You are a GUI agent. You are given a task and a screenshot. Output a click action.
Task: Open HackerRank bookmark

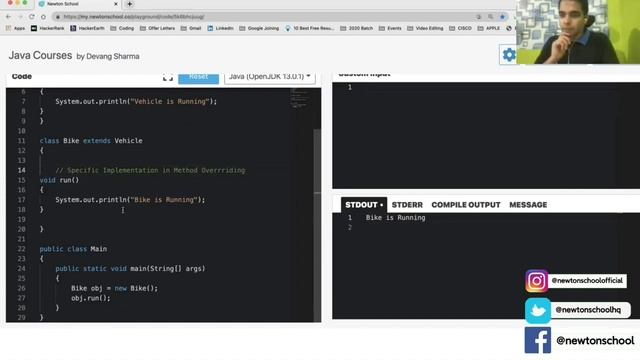(48, 28)
